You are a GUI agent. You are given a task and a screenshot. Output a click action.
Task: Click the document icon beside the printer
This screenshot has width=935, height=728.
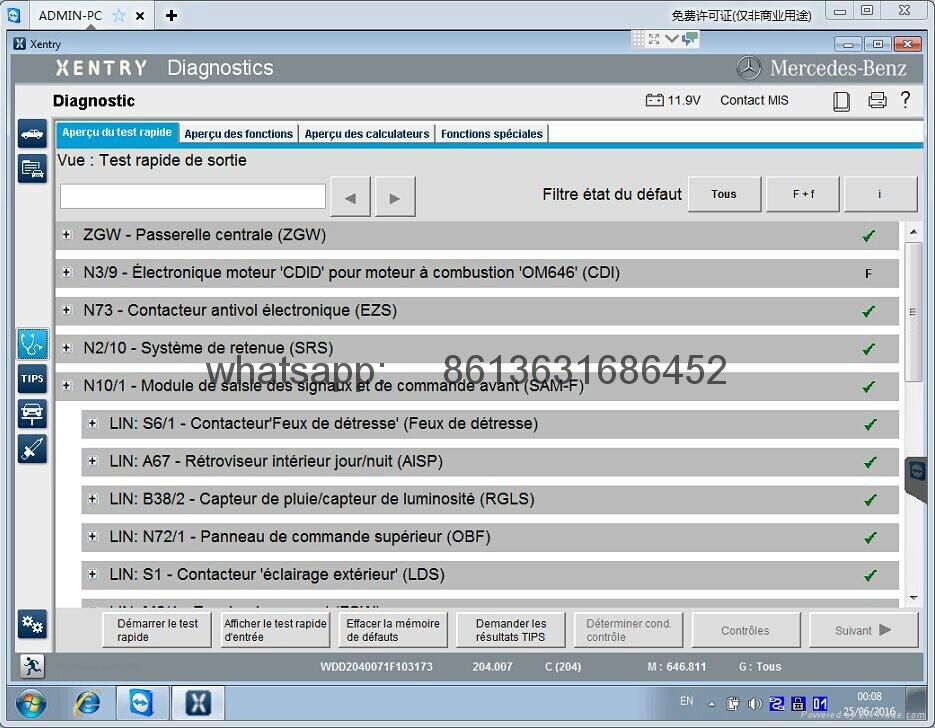coord(841,100)
